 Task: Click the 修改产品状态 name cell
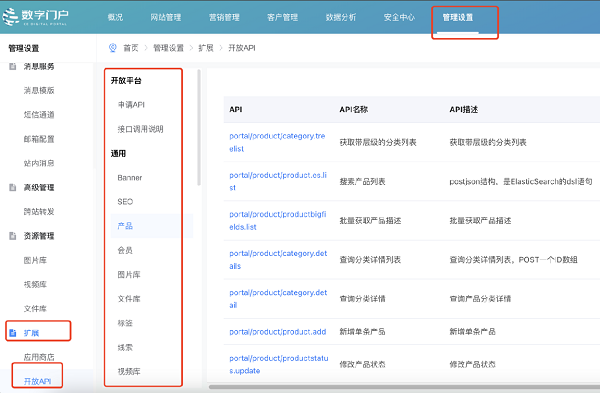(362, 364)
